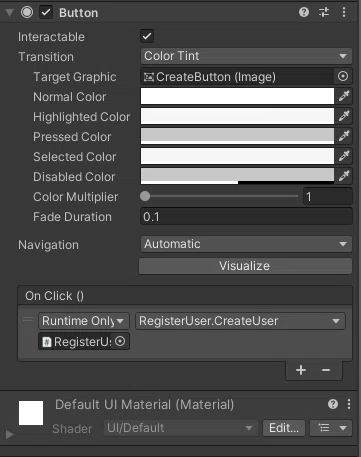Click the Color Multiplier label

coord(76,197)
